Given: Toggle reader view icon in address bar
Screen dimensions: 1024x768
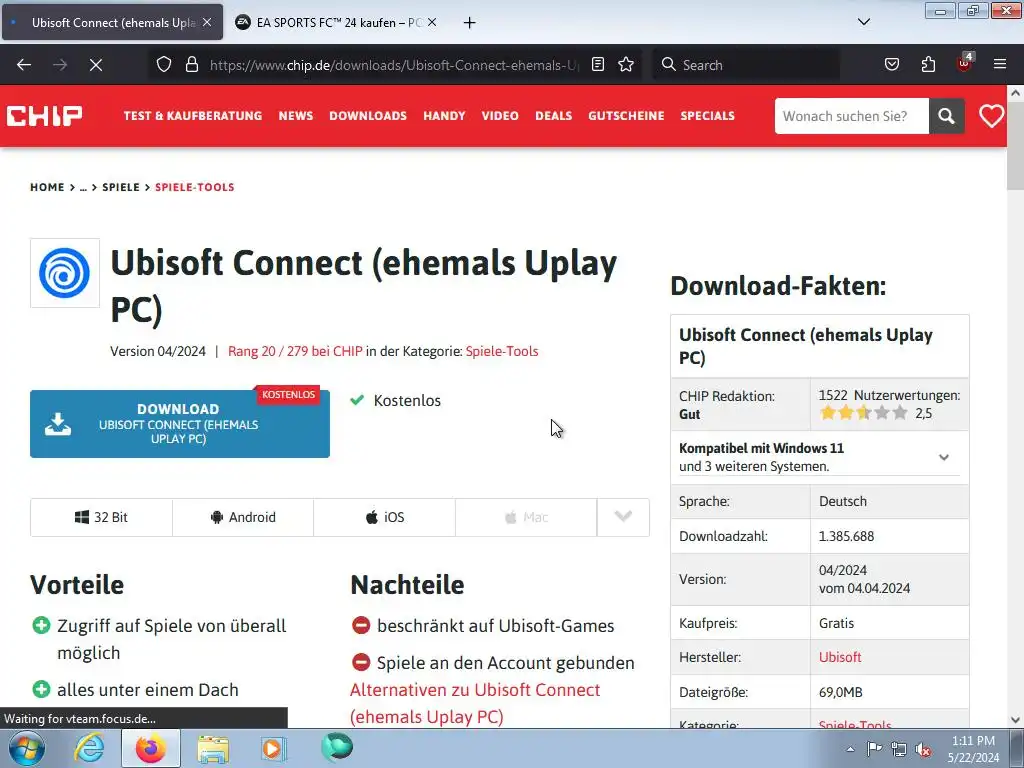Looking at the screenshot, I should coord(598,65).
